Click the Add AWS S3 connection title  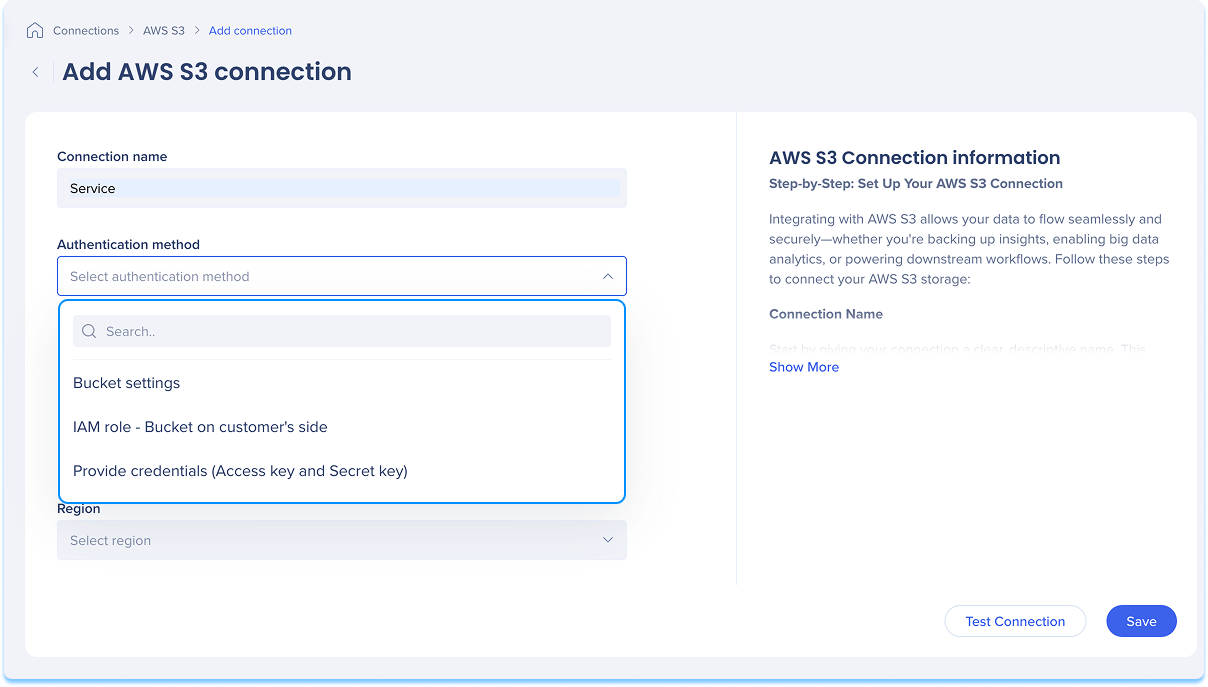point(207,72)
